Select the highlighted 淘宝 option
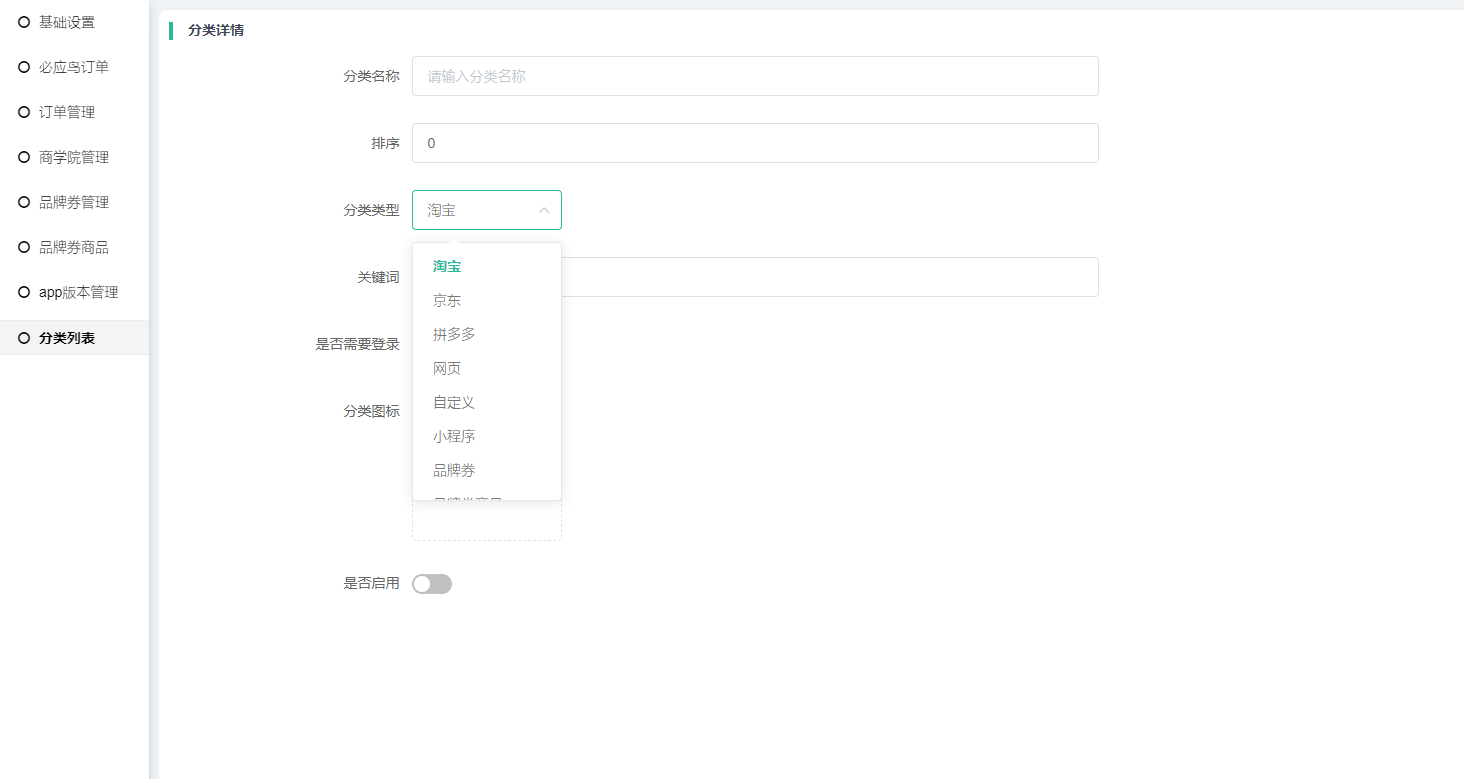 (x=447, y=266)
